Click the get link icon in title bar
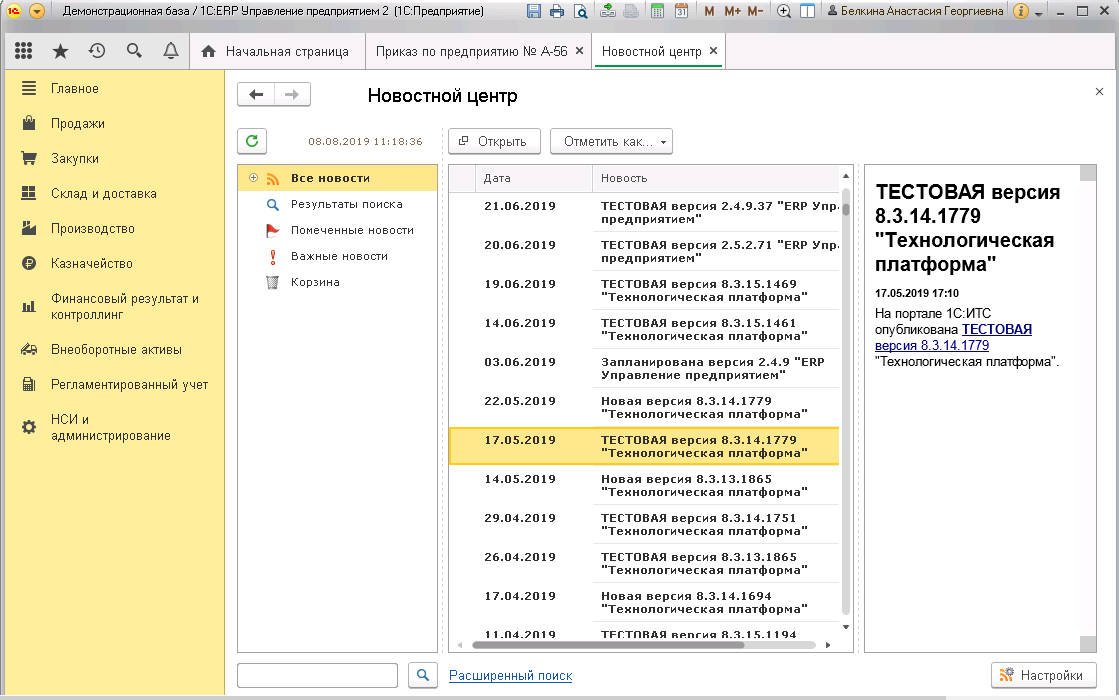The image size is (1119, 700). click(x=608, y=11)
